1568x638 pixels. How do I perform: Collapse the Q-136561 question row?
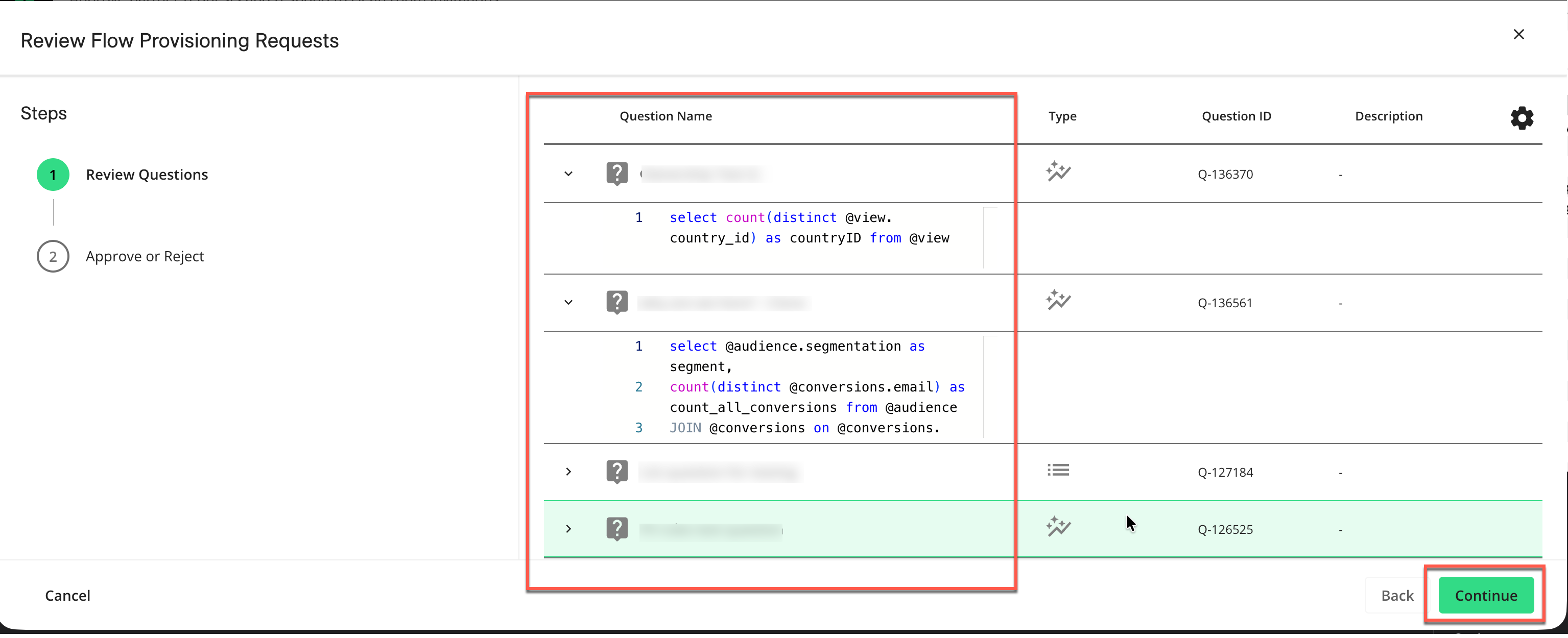(568, 302)
